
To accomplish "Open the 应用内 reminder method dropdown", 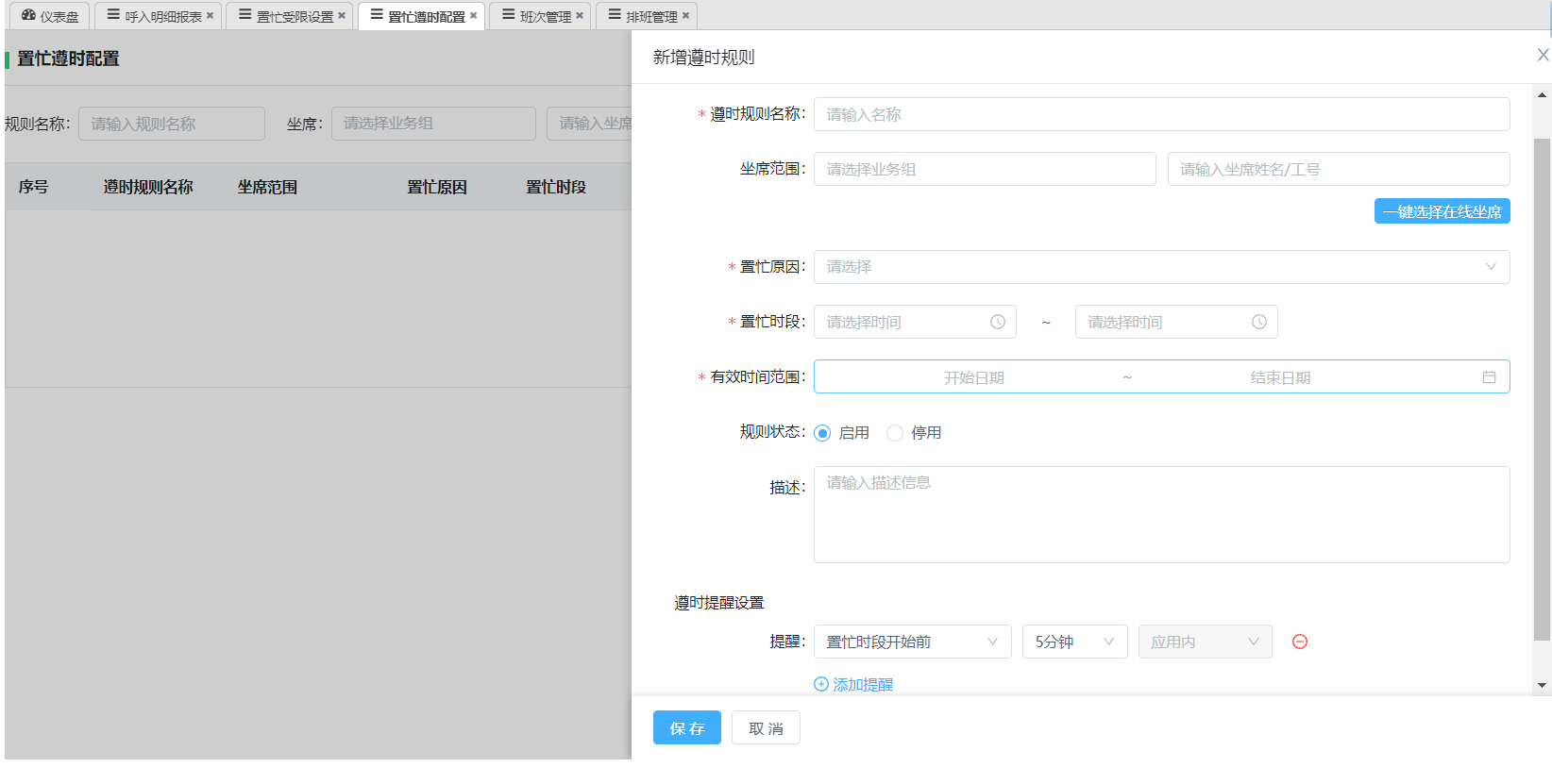I will click(1205, 642).
